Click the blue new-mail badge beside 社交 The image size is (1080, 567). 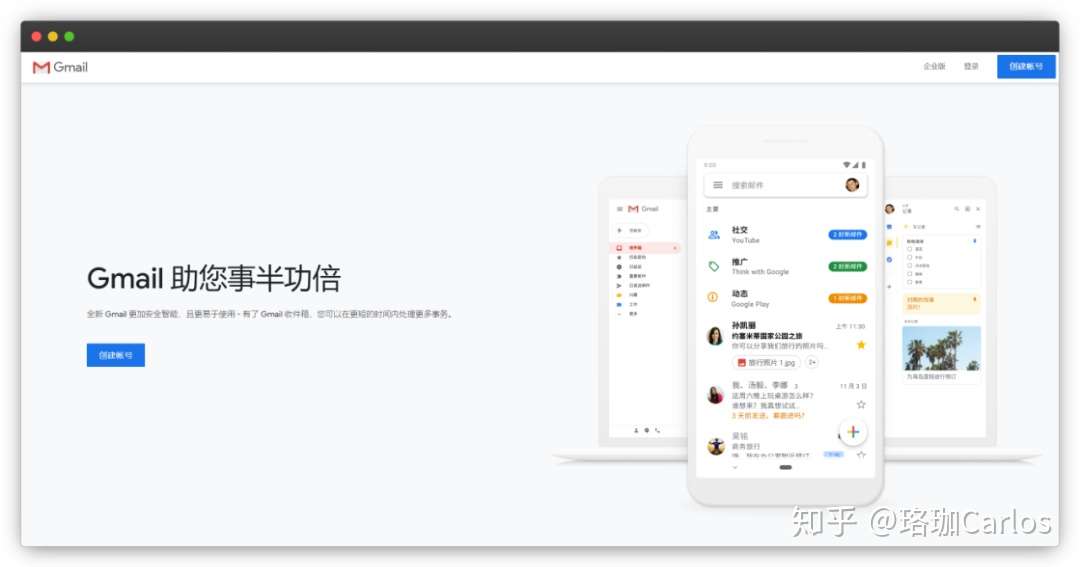[847, 234]
